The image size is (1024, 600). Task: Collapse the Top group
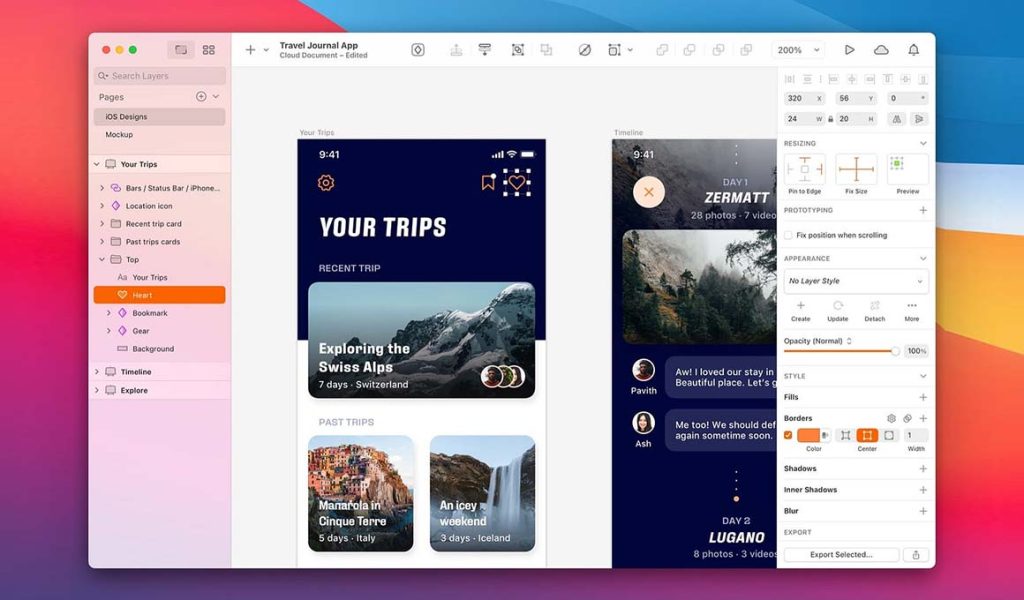click(102, 260)
